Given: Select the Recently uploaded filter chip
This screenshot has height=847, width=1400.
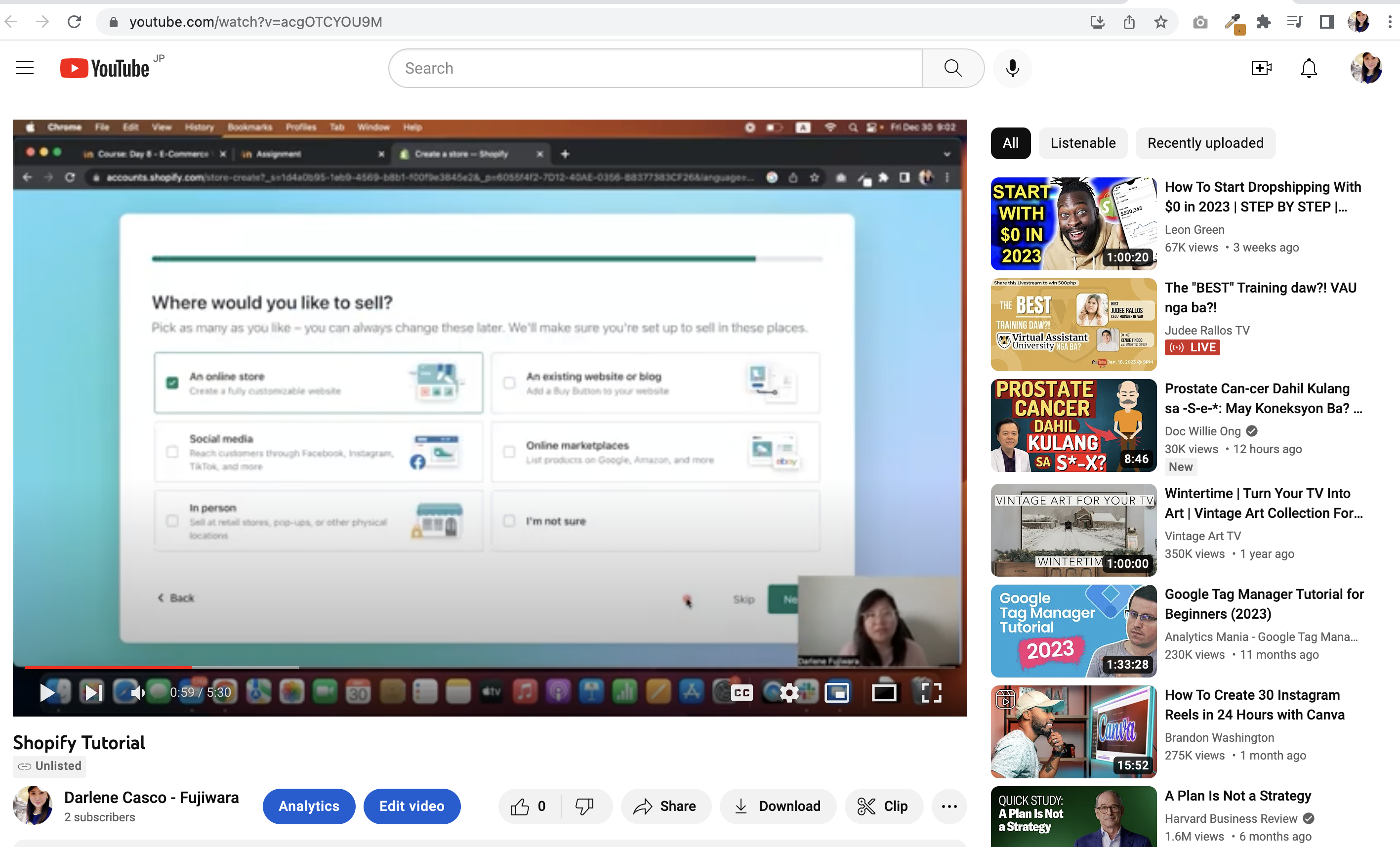Looking at the screenshot, I should click(x=1205, y=143).
